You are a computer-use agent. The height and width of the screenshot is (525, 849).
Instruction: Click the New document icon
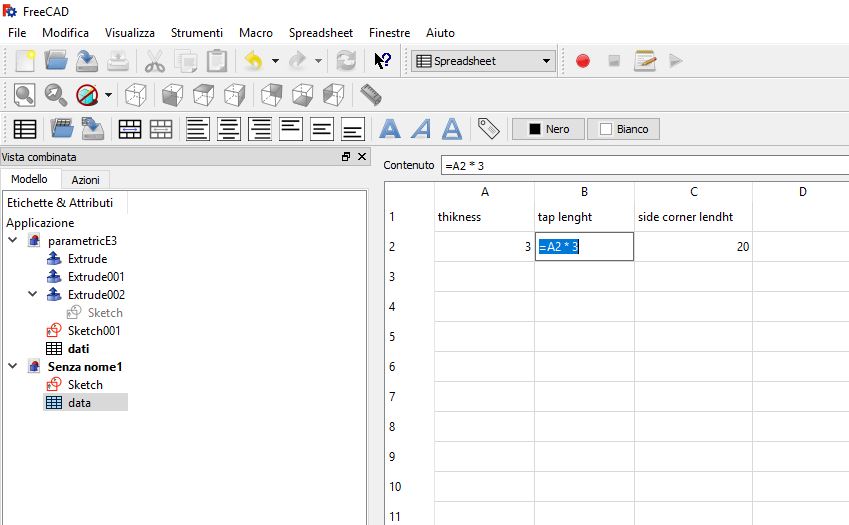pos(25,61)
